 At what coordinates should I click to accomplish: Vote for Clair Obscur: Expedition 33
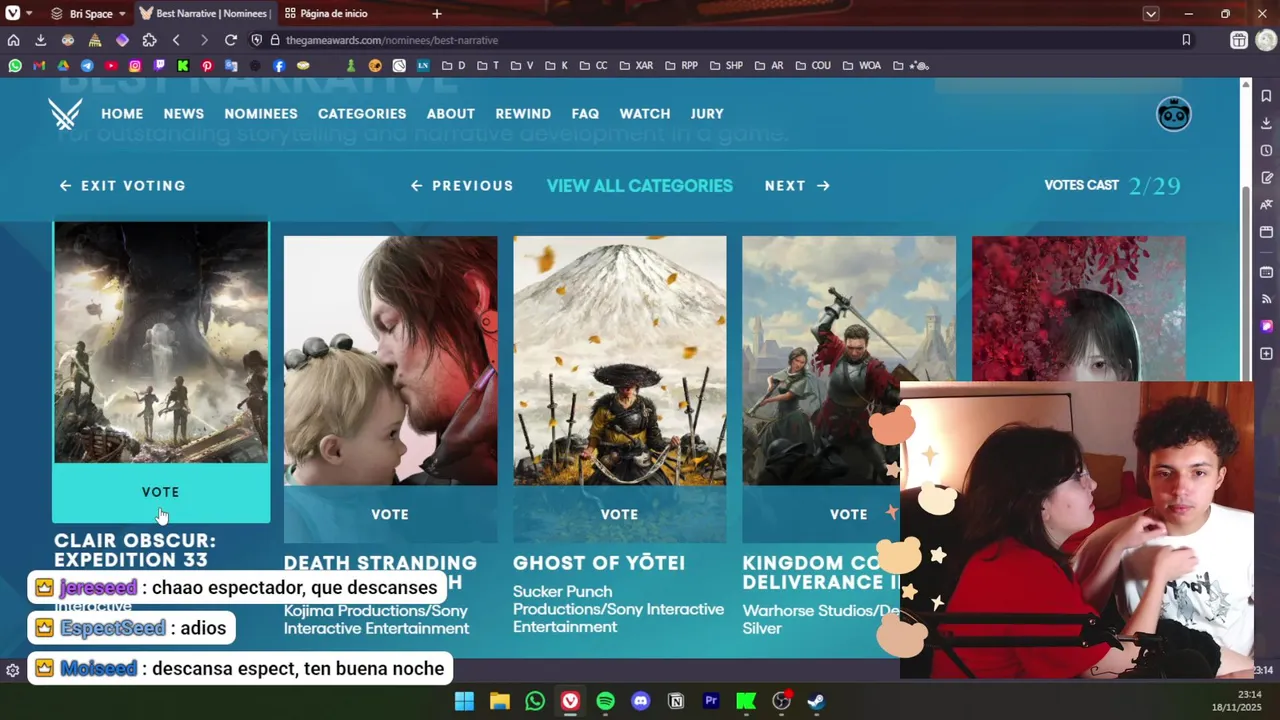pyautogui.click(x=161, y=492)
